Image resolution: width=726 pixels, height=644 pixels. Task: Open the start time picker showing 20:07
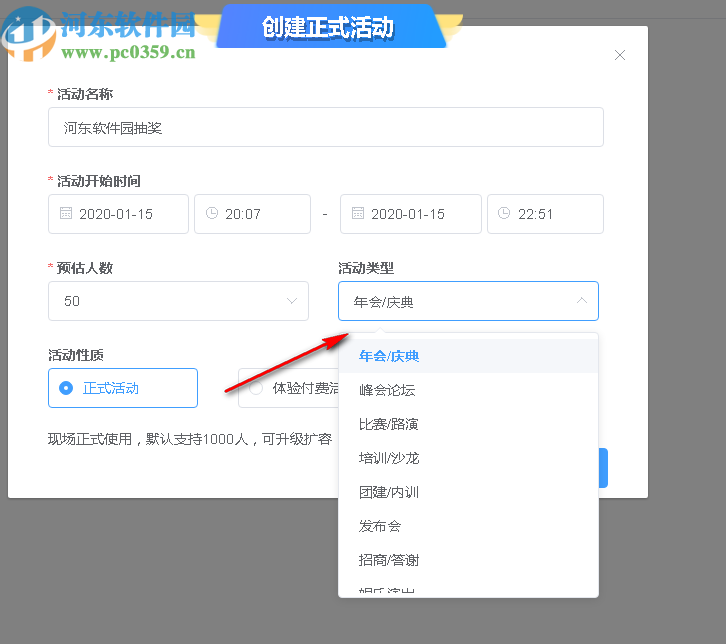click(x=252, y=214)
